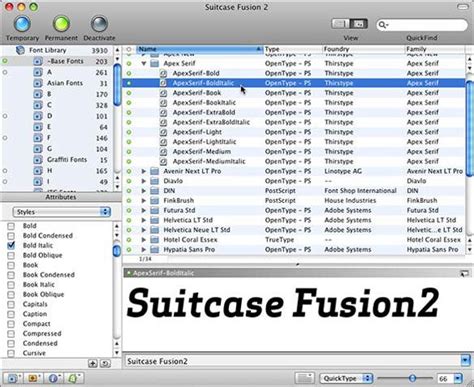Expand the FinkBrush family
The width and height of the screenshot is (474, 387).
pos(144,201)
